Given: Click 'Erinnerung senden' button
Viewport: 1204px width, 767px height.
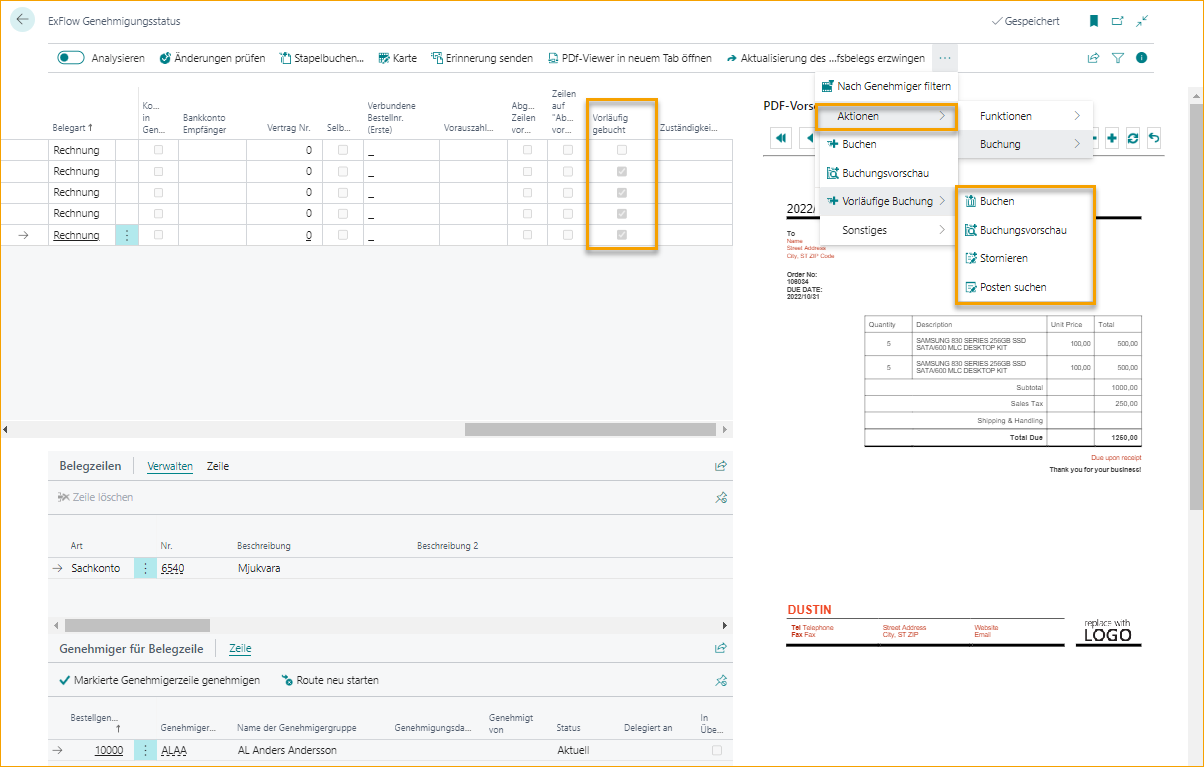Looking at the screenshot, I should pyautogui.click(x=482, y=58).
